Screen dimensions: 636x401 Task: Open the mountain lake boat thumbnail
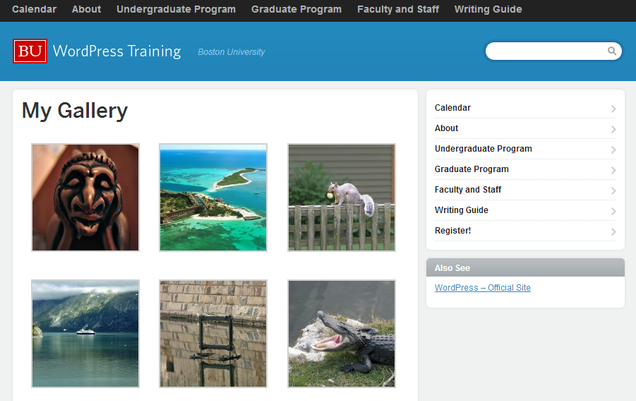coord(85,333)
